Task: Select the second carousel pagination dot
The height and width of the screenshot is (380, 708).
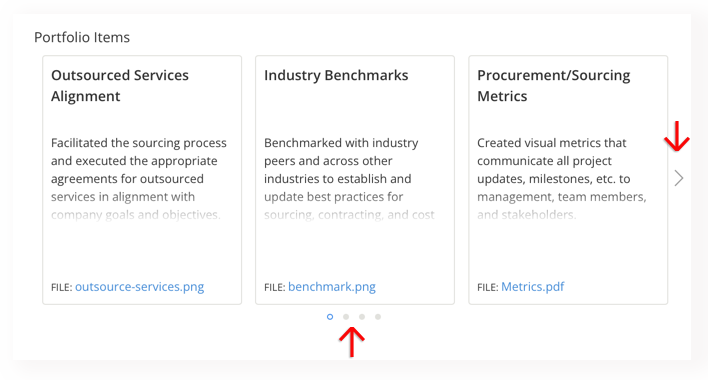Action: 346,317
